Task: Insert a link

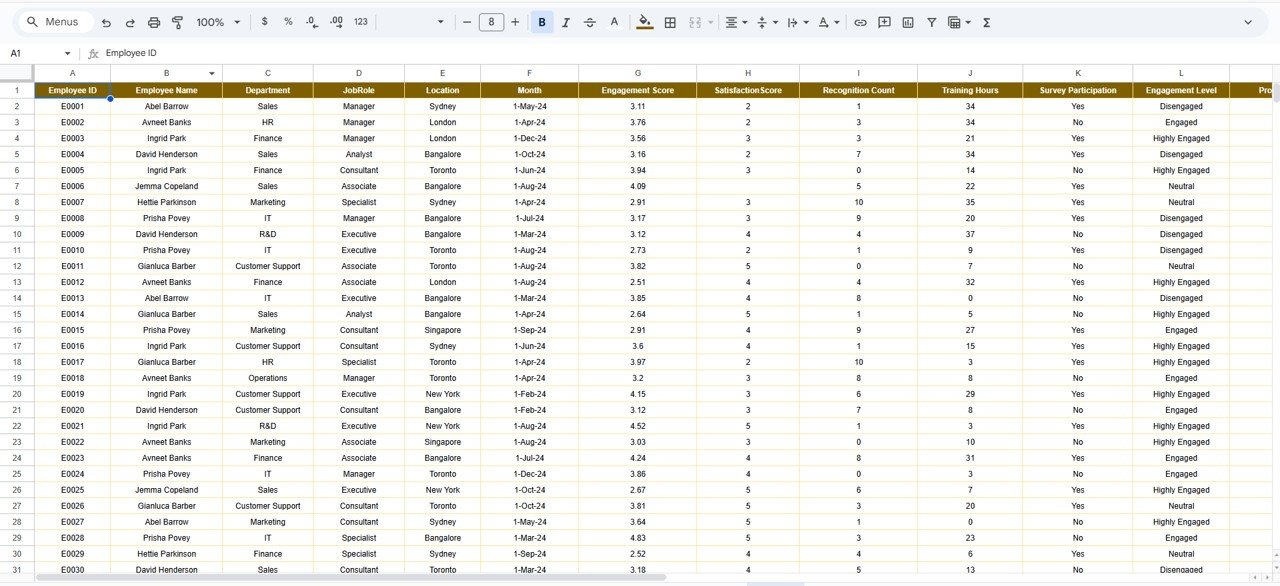Action: (861, 21)
